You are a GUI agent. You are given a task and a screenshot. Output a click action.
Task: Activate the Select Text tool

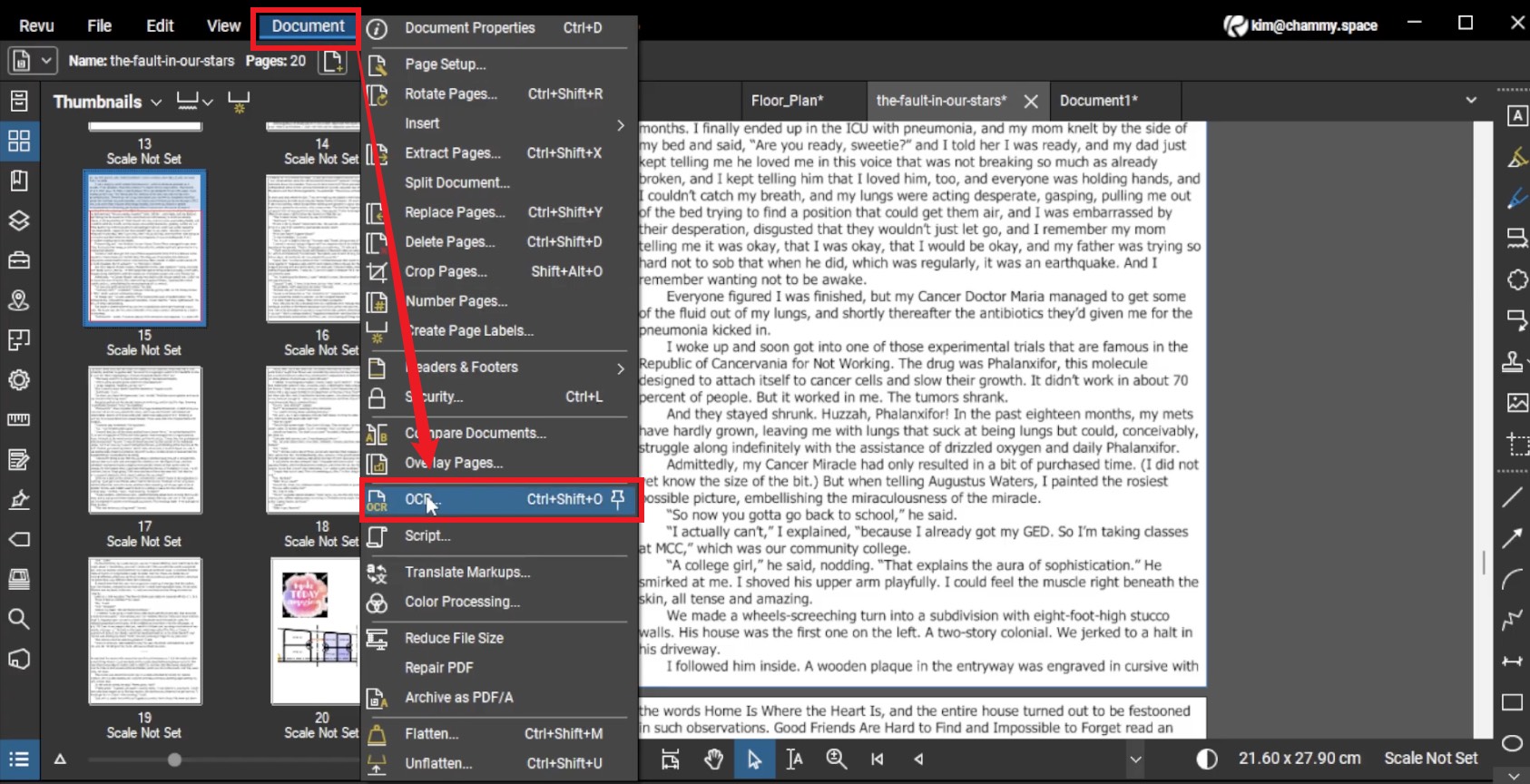point(794,759)
